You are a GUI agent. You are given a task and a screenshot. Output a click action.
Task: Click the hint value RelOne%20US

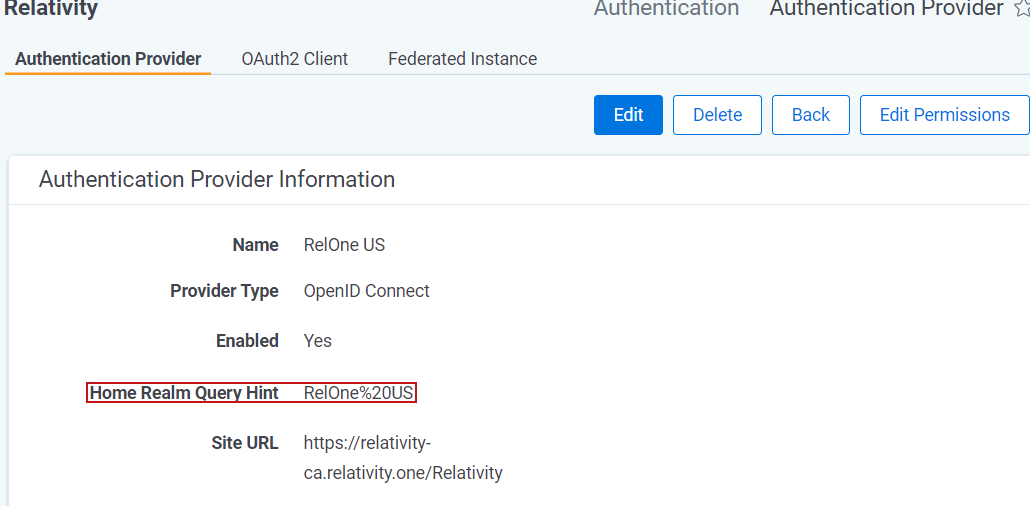tap(359, 393)
